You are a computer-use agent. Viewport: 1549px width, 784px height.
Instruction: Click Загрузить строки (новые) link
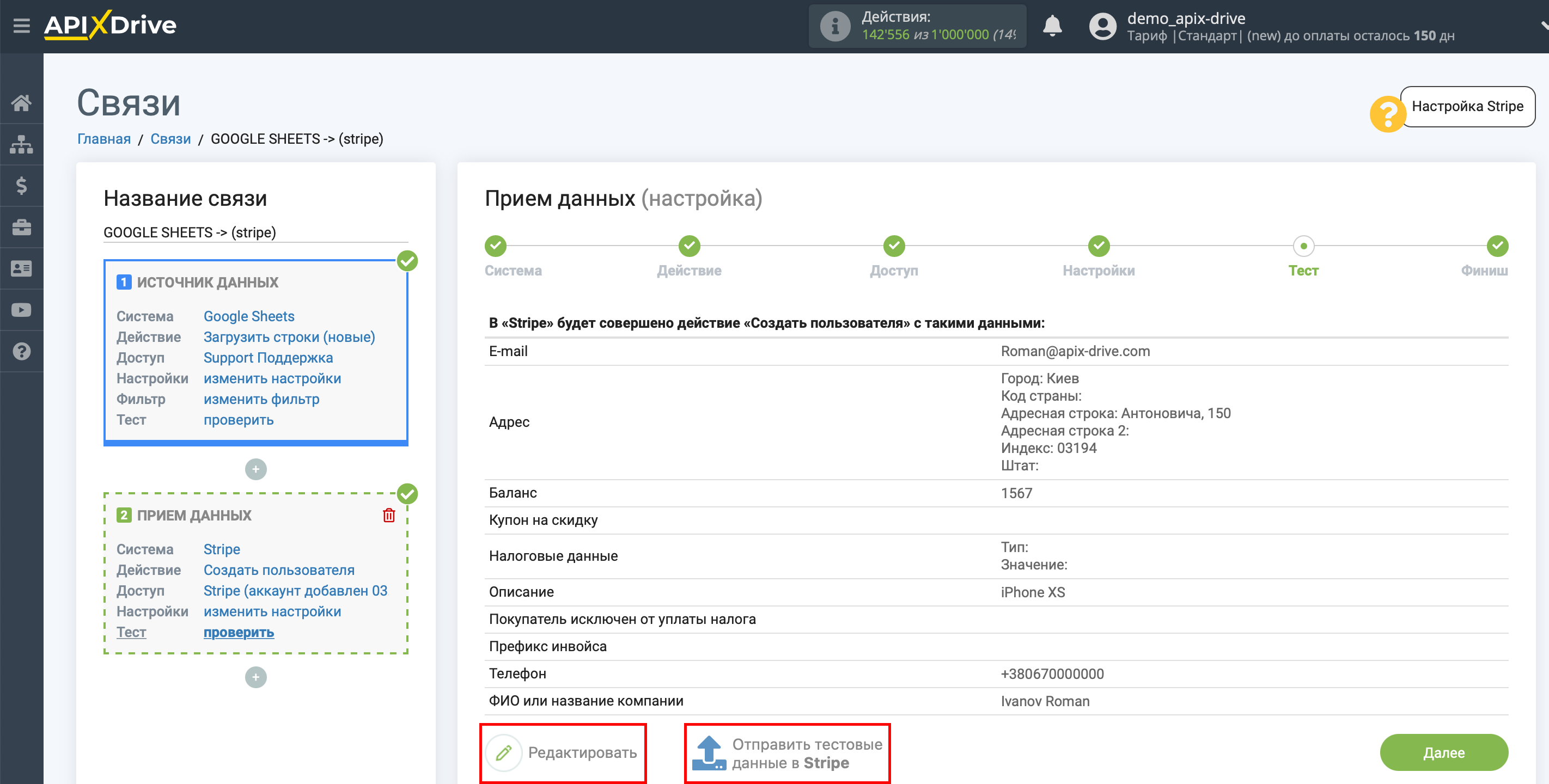(289, 336)
